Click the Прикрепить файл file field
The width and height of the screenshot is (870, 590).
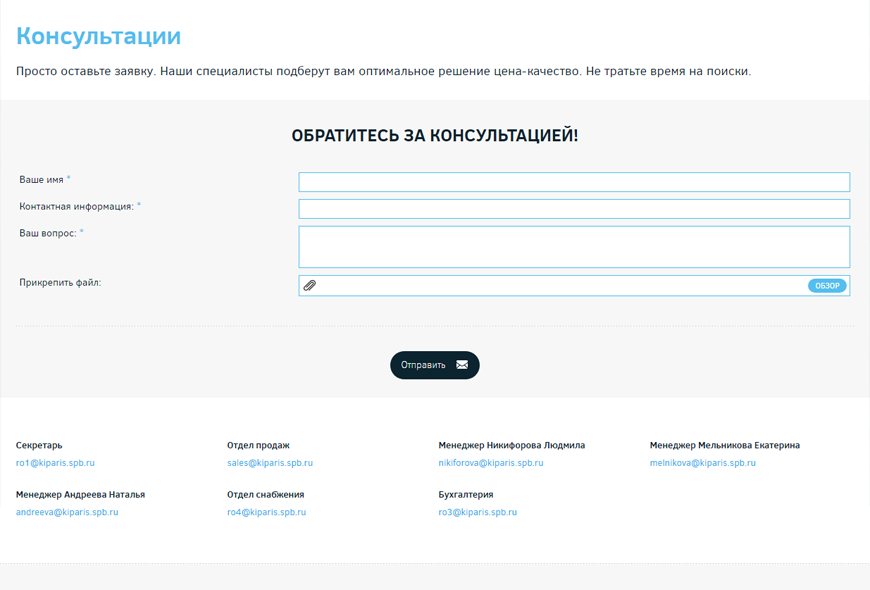[574, 286]
